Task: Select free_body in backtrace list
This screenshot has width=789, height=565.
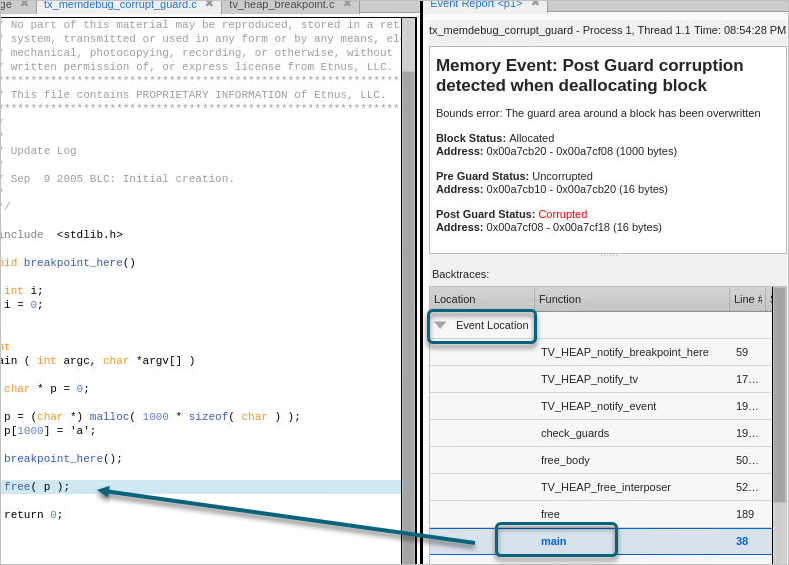Action: pyautogui.click(x=565, y=460)
